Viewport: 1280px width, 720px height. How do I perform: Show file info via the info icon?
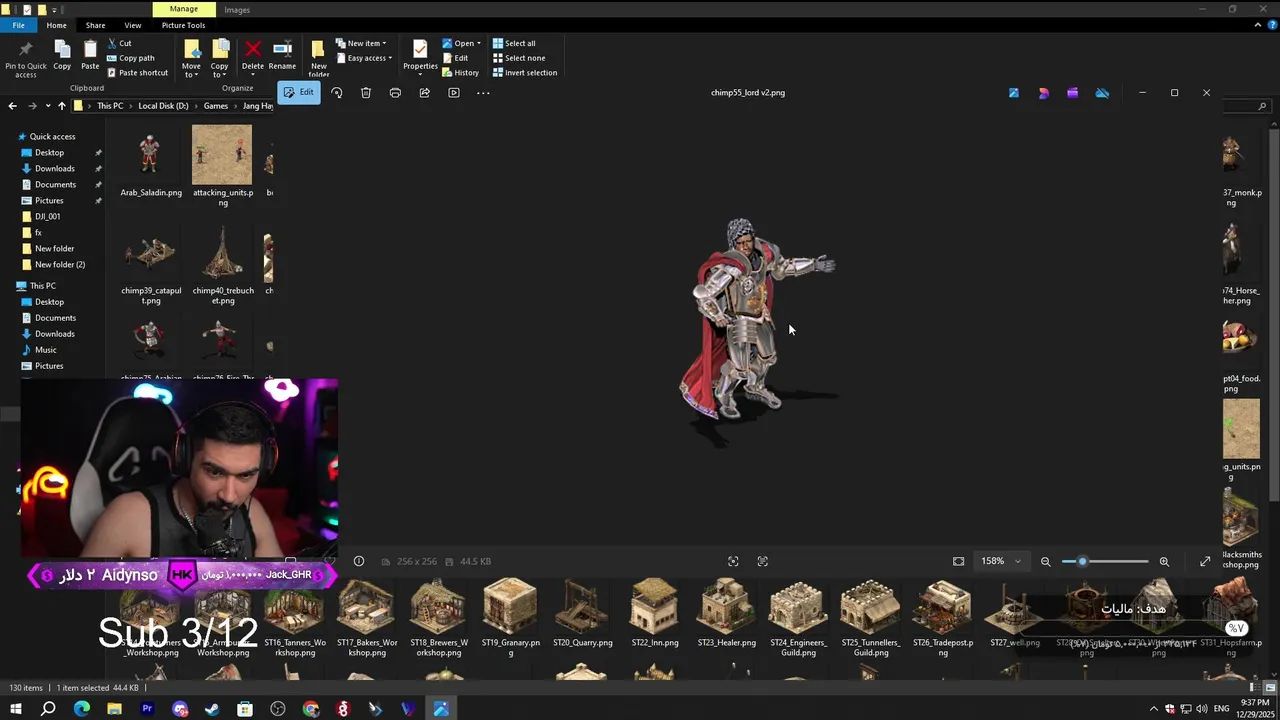359,561
